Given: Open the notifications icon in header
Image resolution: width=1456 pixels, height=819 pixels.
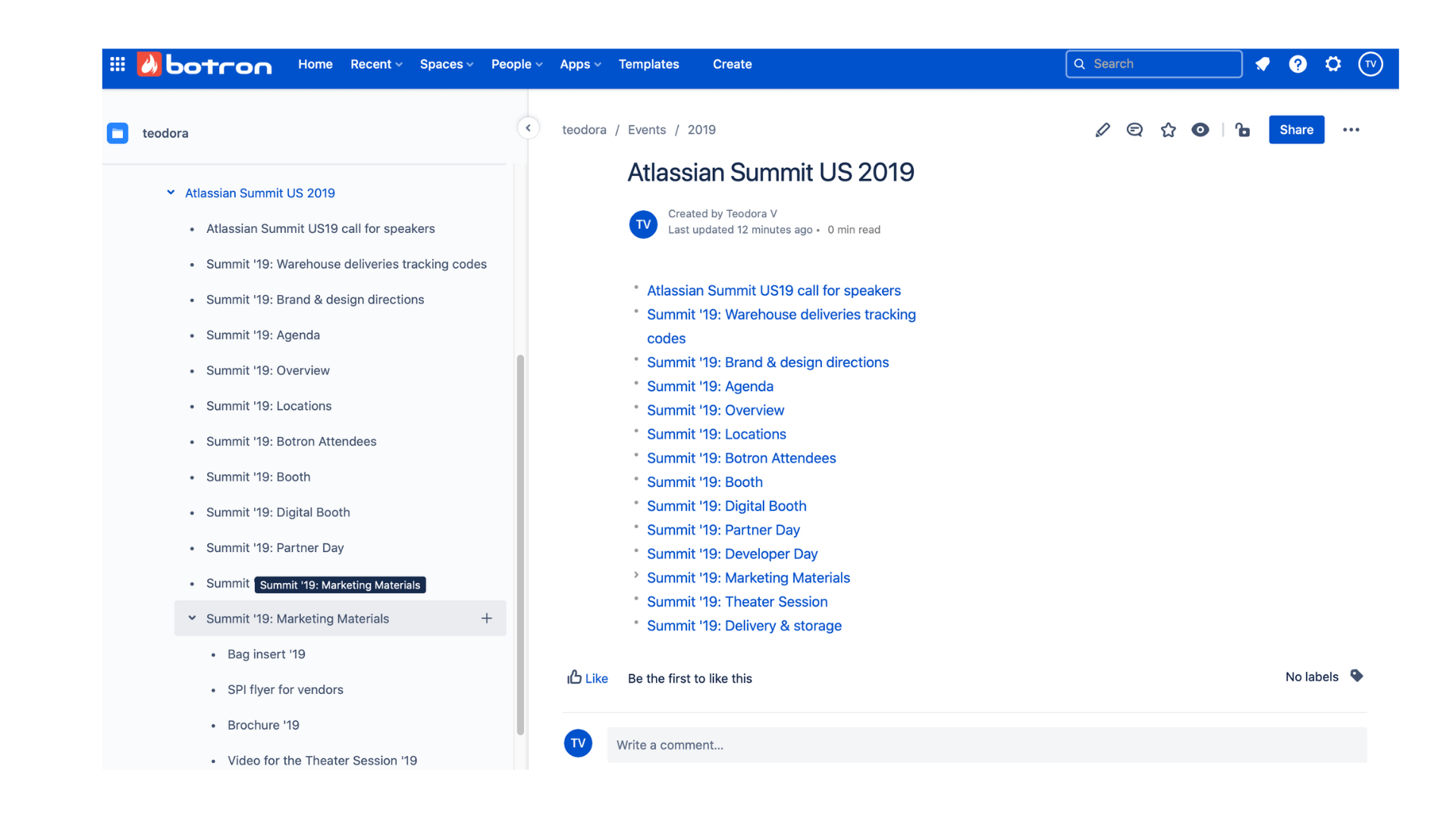Looking at the screenshot, I should tap(1263, 64).
